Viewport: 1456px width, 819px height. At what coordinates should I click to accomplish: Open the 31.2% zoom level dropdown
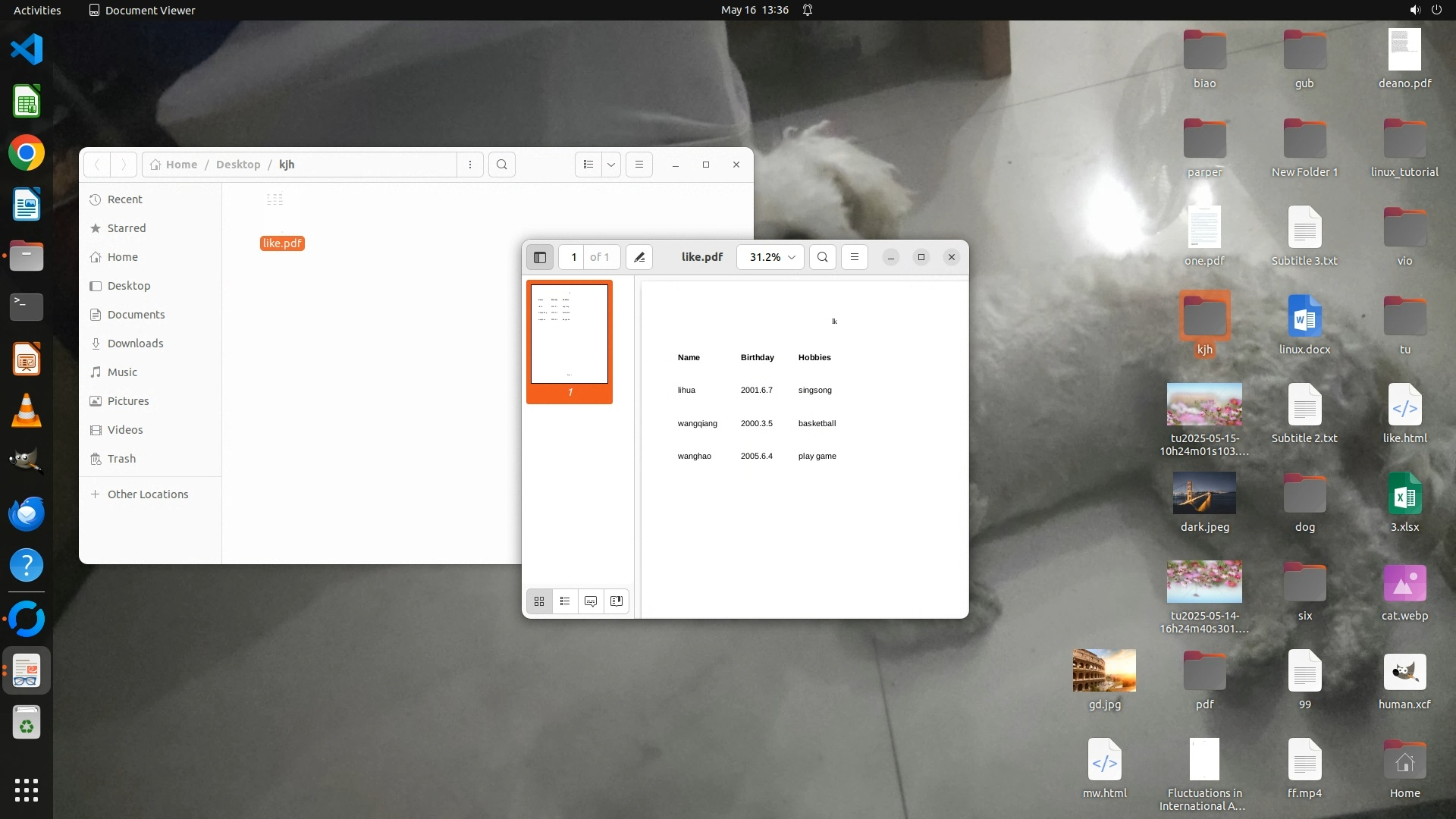pos(771,257)
